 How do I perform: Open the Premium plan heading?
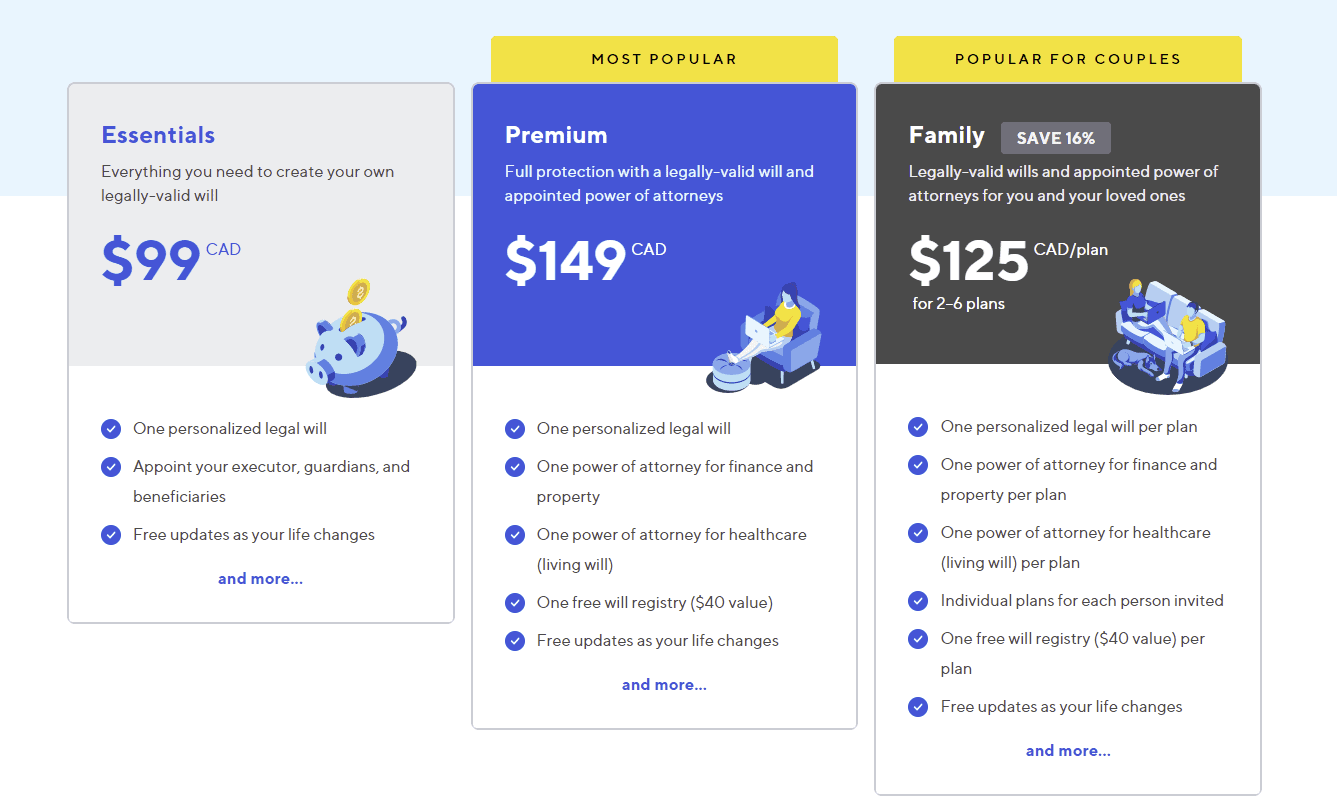pos(556,135)
